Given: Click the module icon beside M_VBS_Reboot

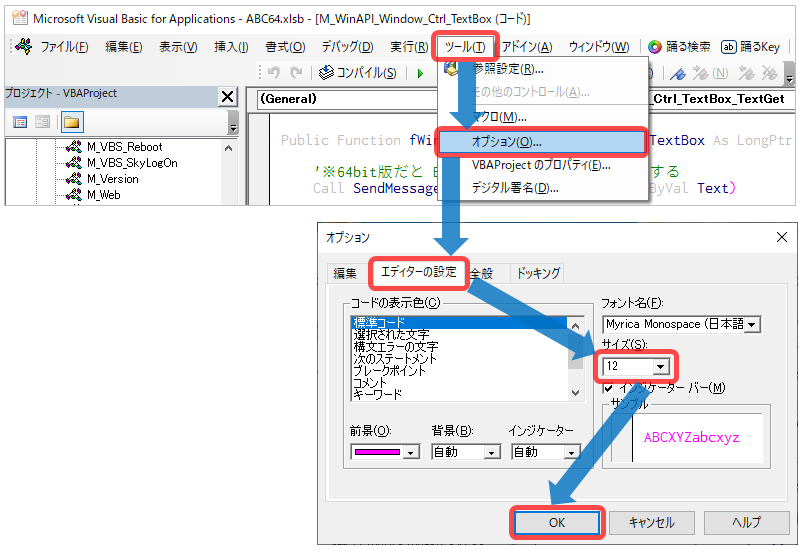Looking at the screenshot, I should coord(74,147).
